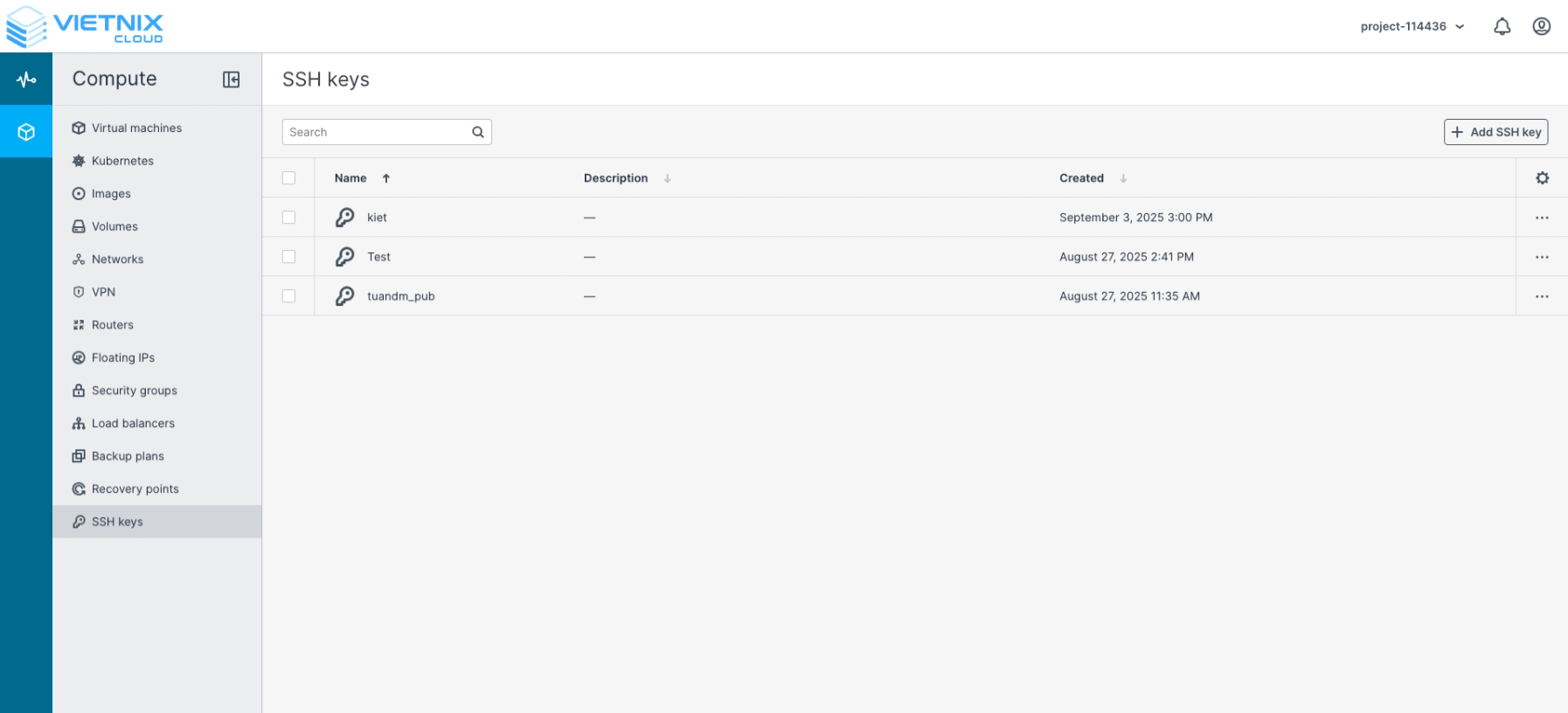Focus the Search input field
Screen dimensions: 1568x713
(376, 132)
